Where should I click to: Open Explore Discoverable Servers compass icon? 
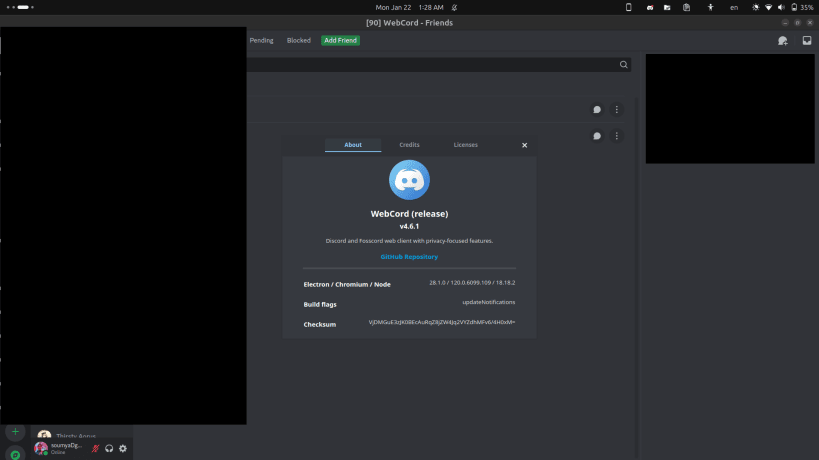(x=15, y=454)
